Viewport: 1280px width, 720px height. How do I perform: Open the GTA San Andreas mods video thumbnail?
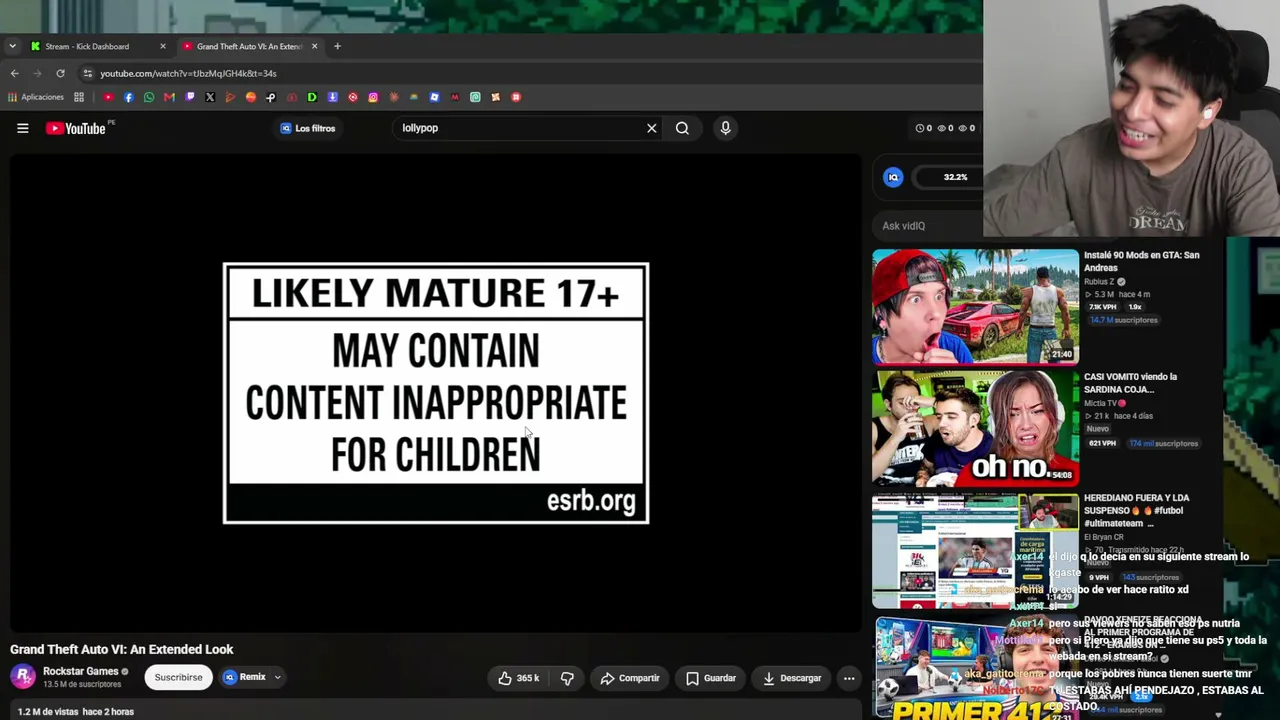pos(975,307)
